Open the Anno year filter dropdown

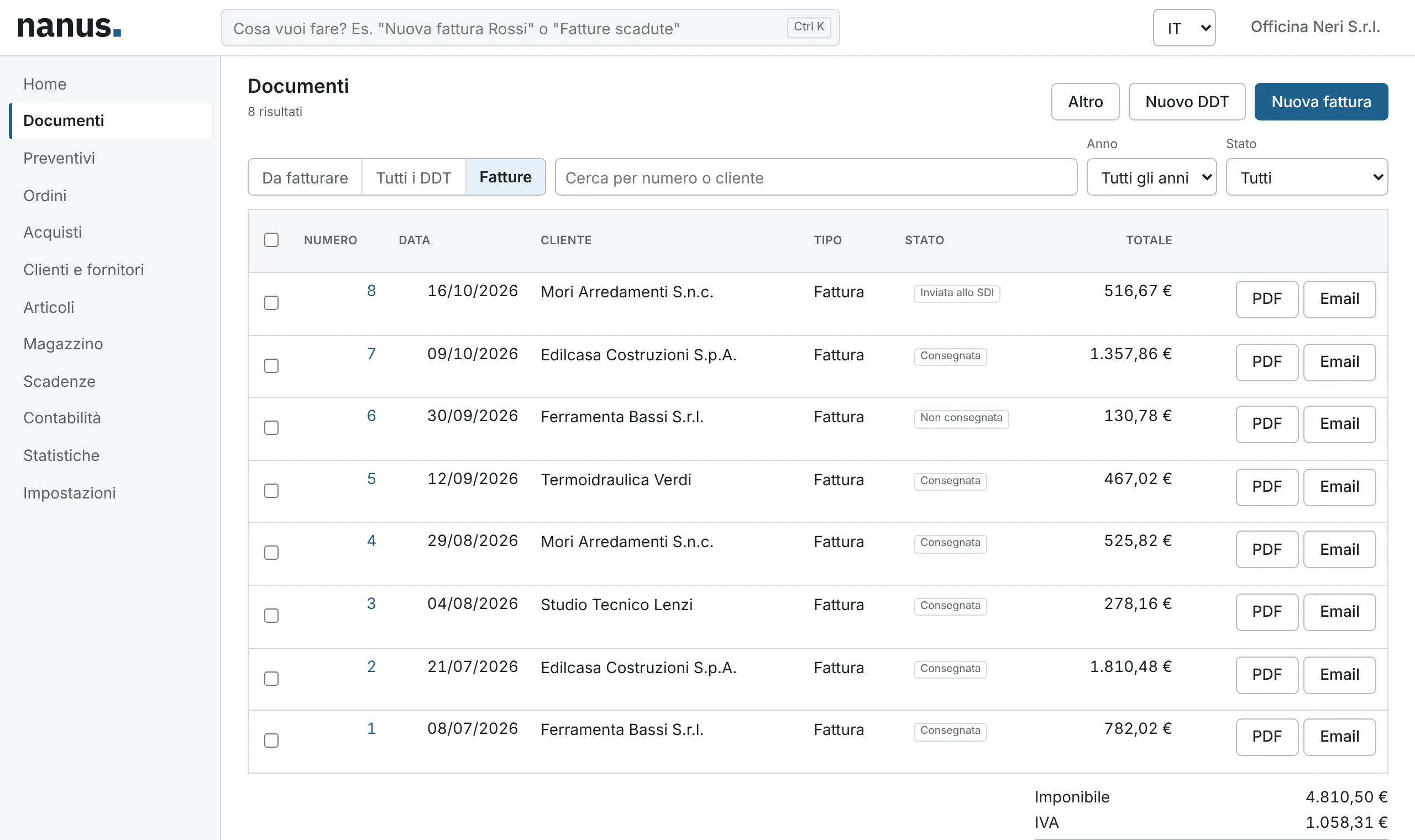1151,177
